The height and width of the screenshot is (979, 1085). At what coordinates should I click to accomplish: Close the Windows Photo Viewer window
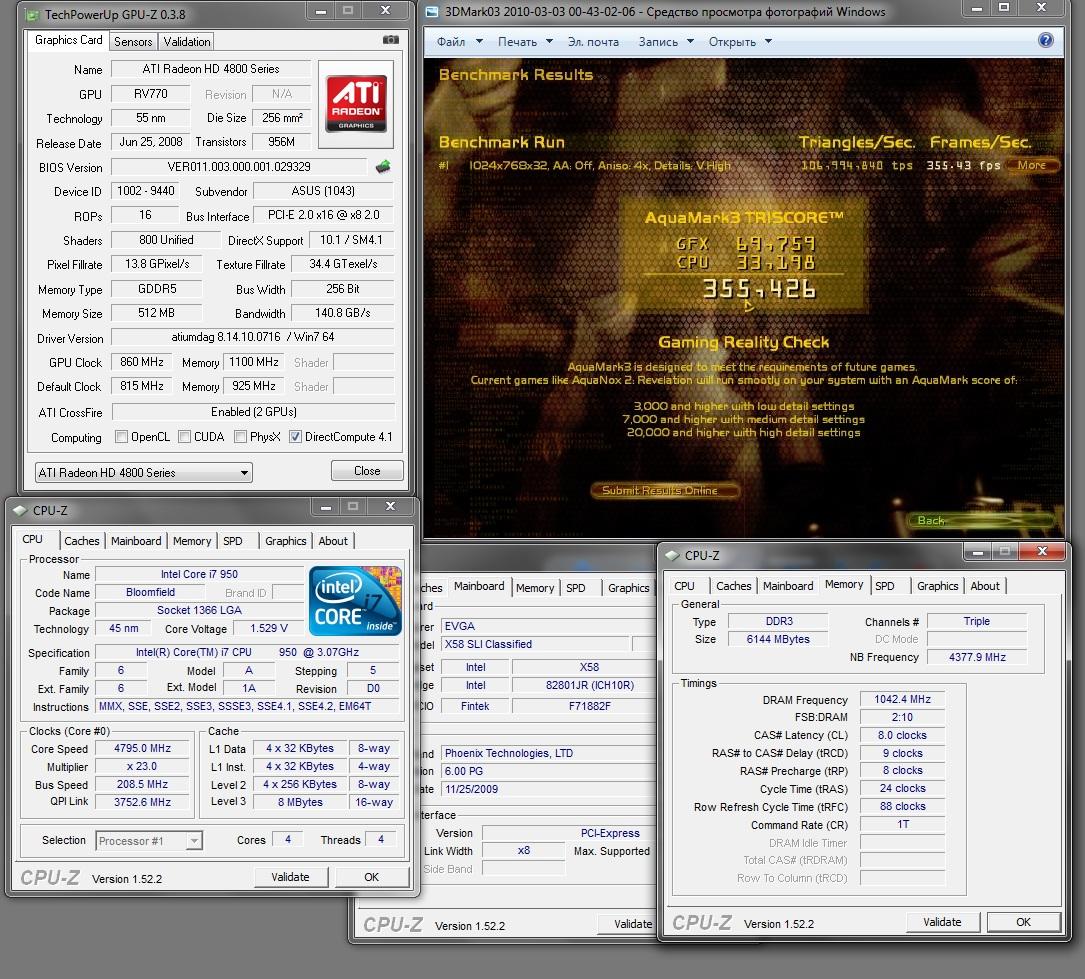click(x=1041, y=8)
